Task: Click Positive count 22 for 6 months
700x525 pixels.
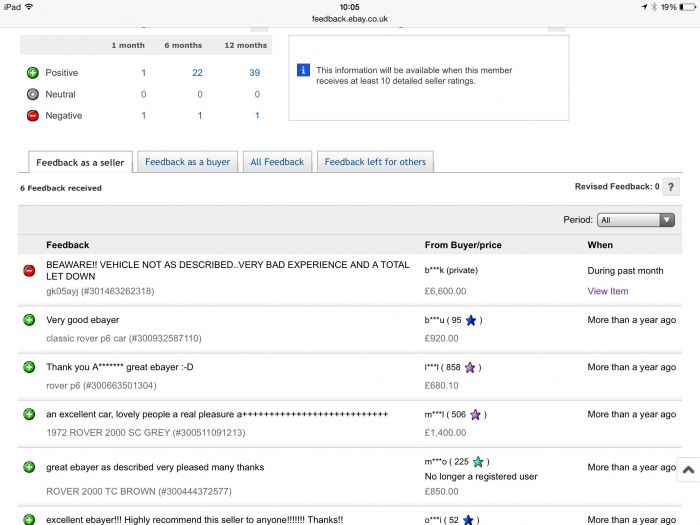Action: 197,72
